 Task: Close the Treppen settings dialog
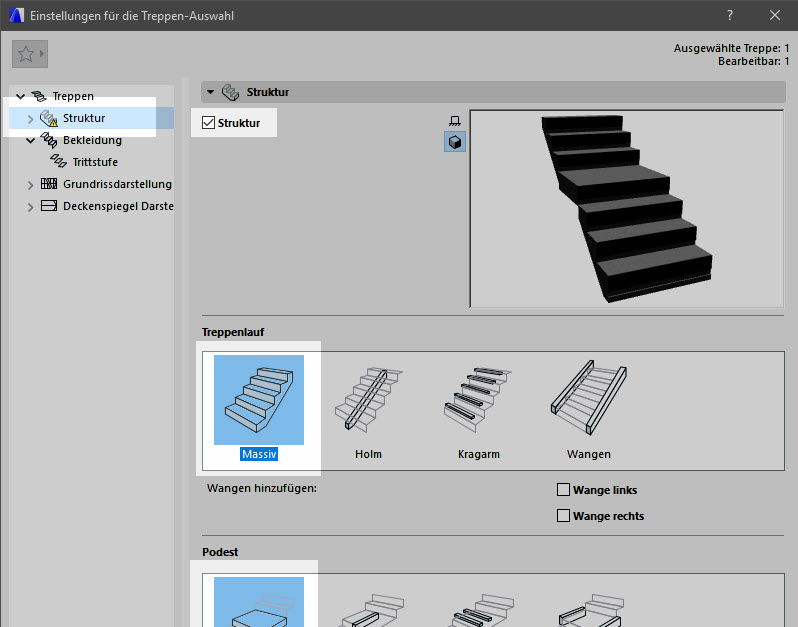point(775,15)
